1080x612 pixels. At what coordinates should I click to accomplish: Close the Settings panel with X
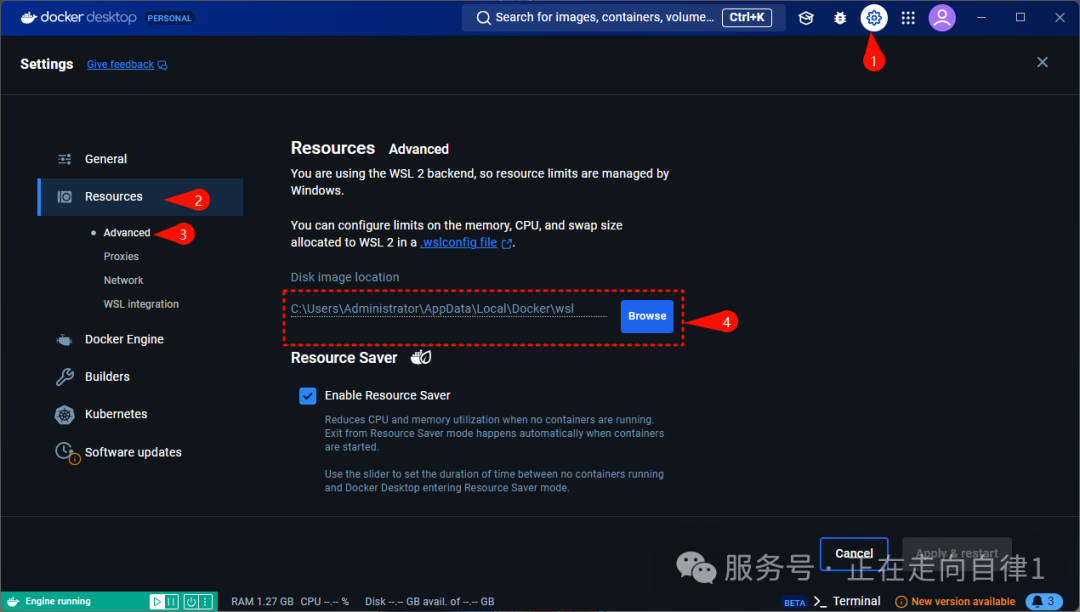(x=1042, y=63)
